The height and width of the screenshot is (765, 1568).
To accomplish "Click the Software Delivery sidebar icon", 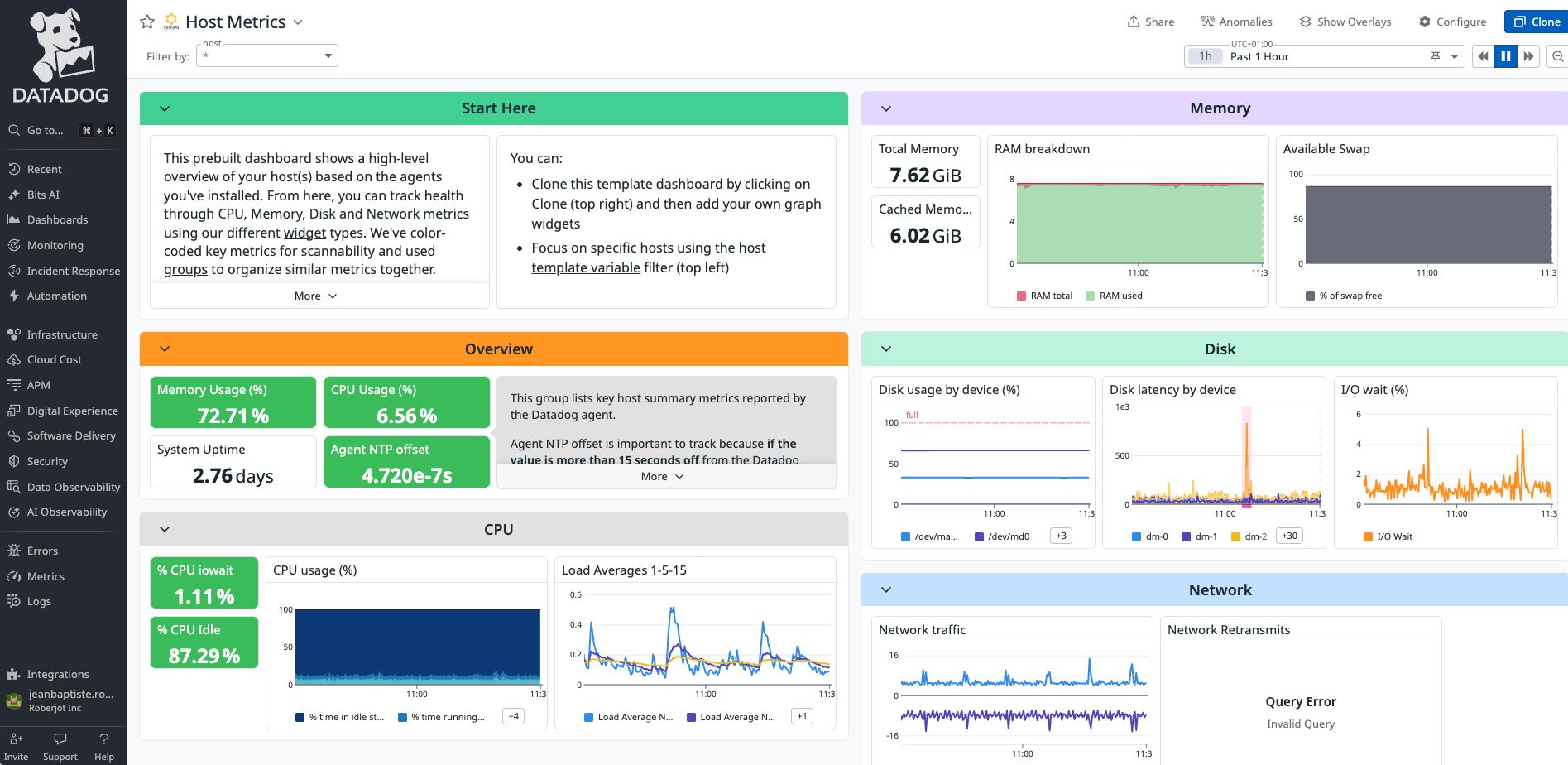I will coord(14,435).
